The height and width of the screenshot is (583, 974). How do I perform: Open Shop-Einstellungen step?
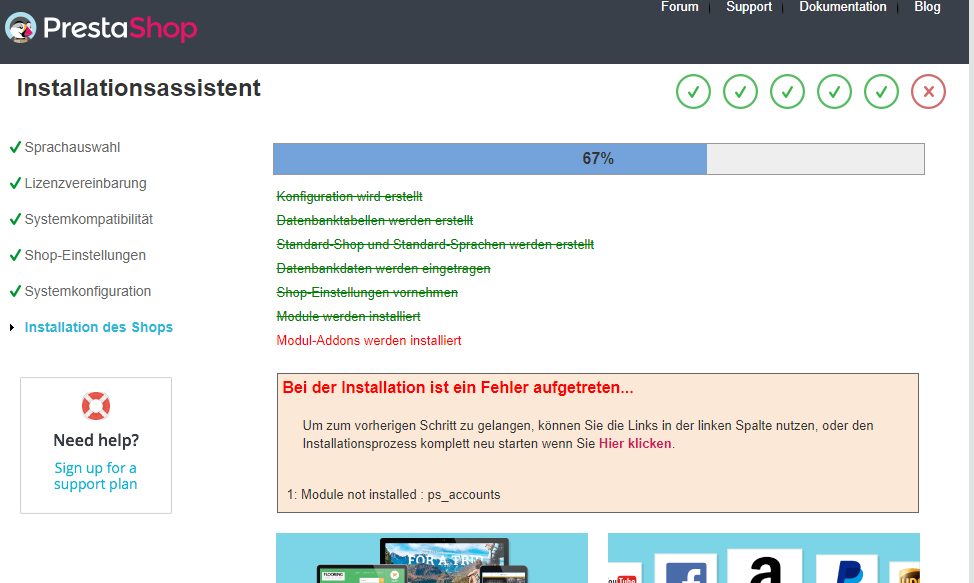[85, 255]
